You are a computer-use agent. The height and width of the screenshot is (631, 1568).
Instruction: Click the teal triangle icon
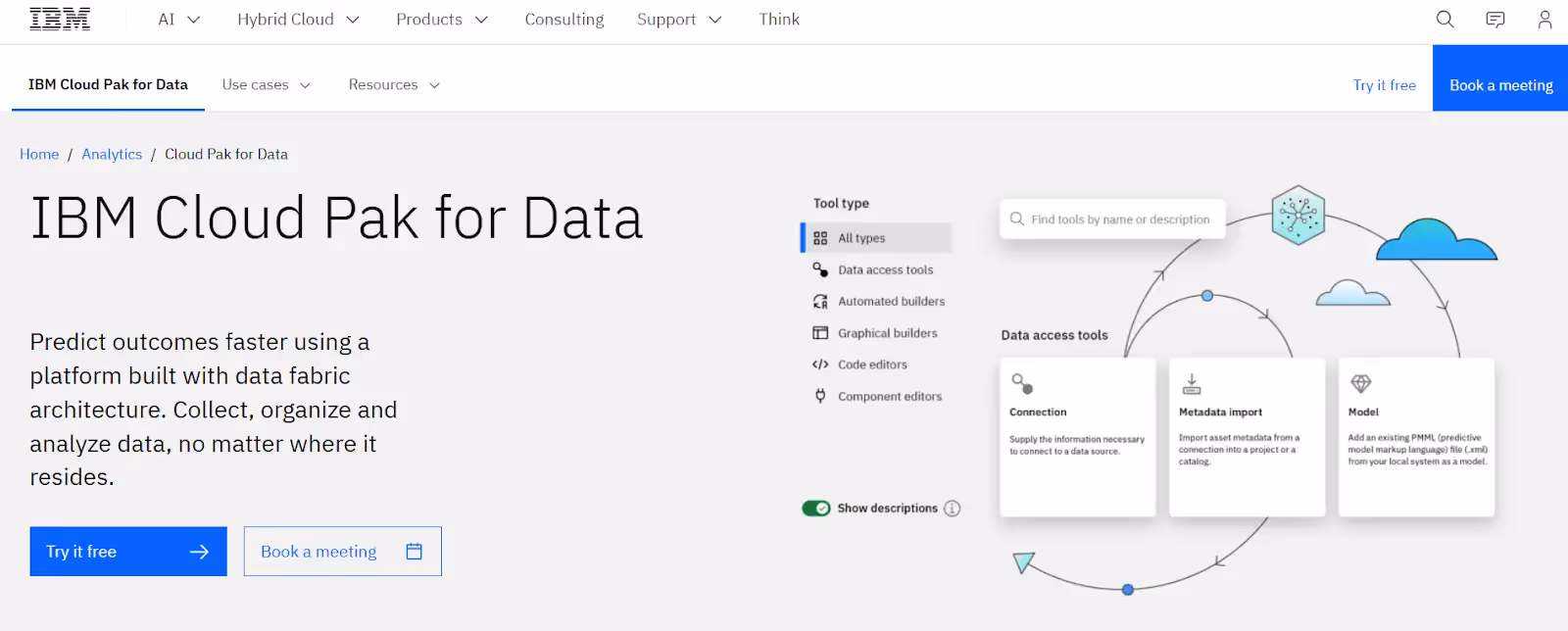click(1023, 562)
